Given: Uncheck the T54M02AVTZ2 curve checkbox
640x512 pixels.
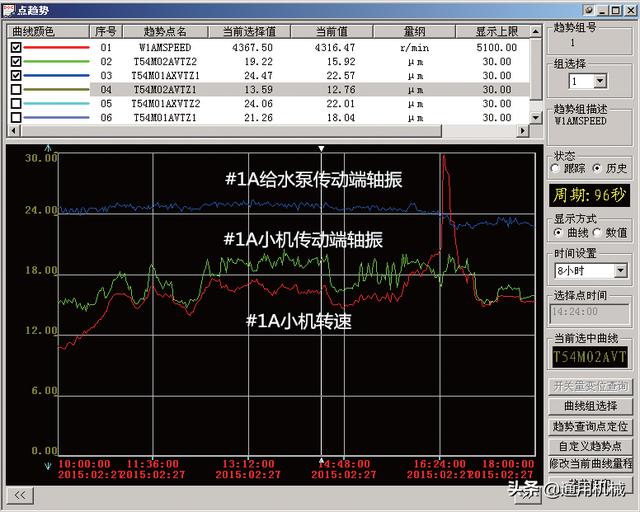Looking at the screenshot, I should (x=15, y=60).
